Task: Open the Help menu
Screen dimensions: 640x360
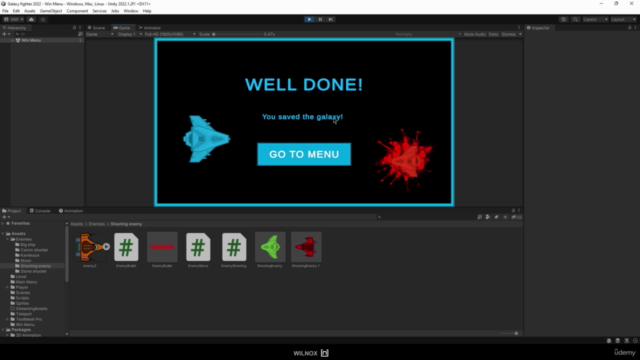Action: tap(147, 11)
